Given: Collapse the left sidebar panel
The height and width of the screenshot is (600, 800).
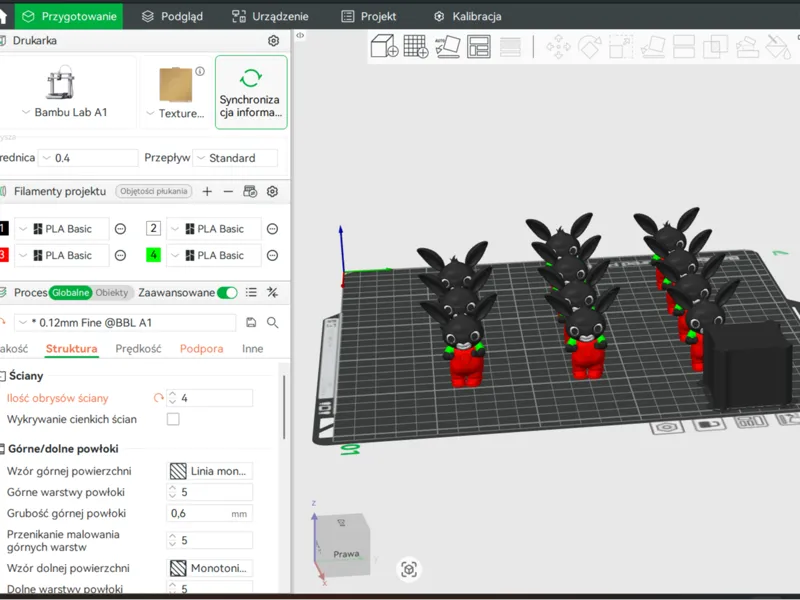Looking at the screenshot, I should pos(300,35).
